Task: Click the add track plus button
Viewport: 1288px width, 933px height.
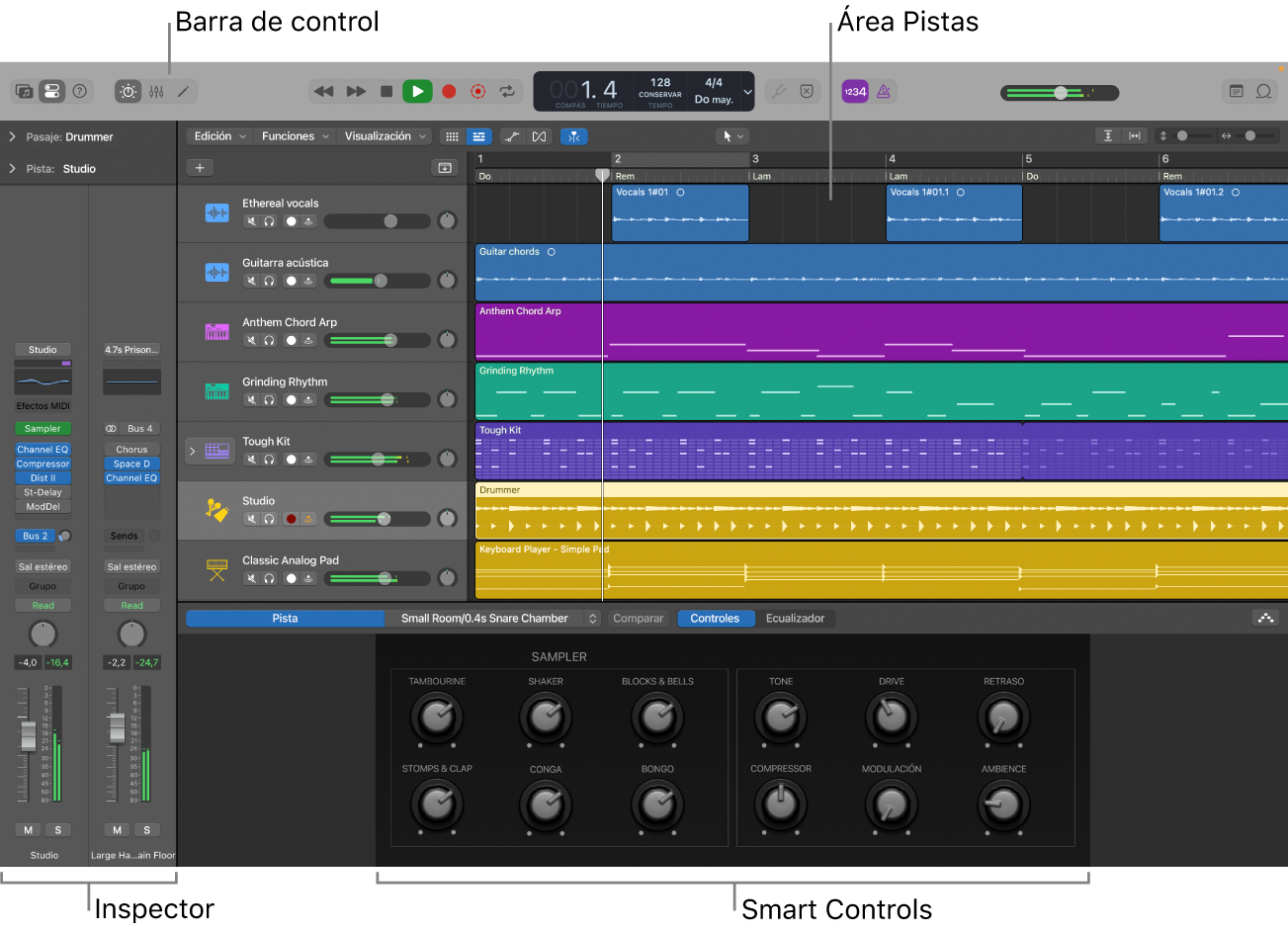Action: (199, 167)
